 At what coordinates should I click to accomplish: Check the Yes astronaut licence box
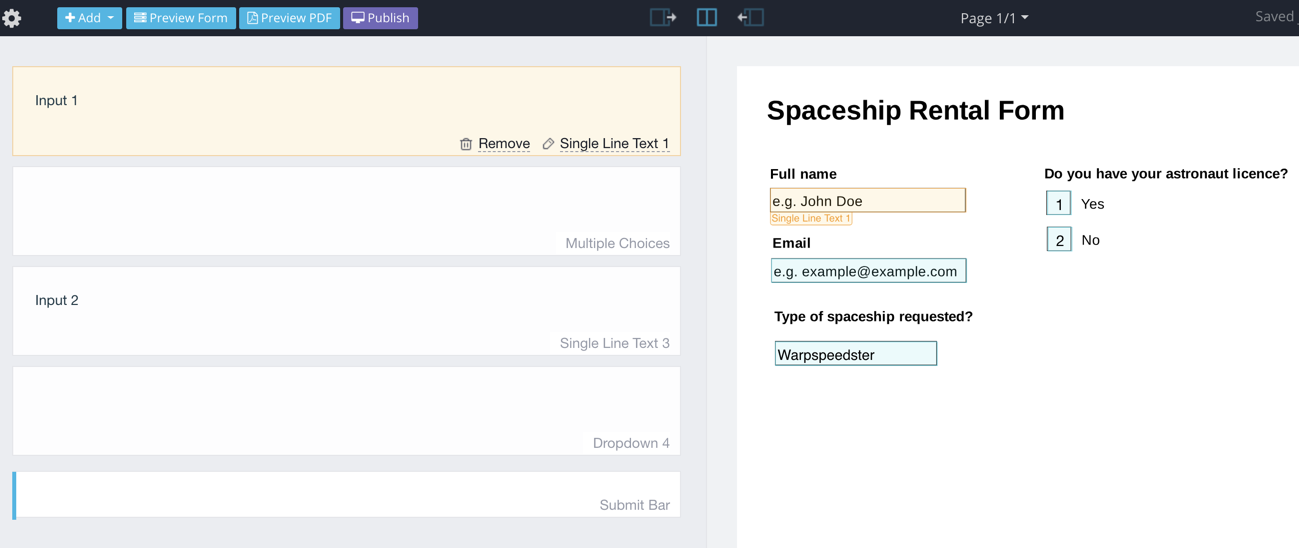[1058, 204]
